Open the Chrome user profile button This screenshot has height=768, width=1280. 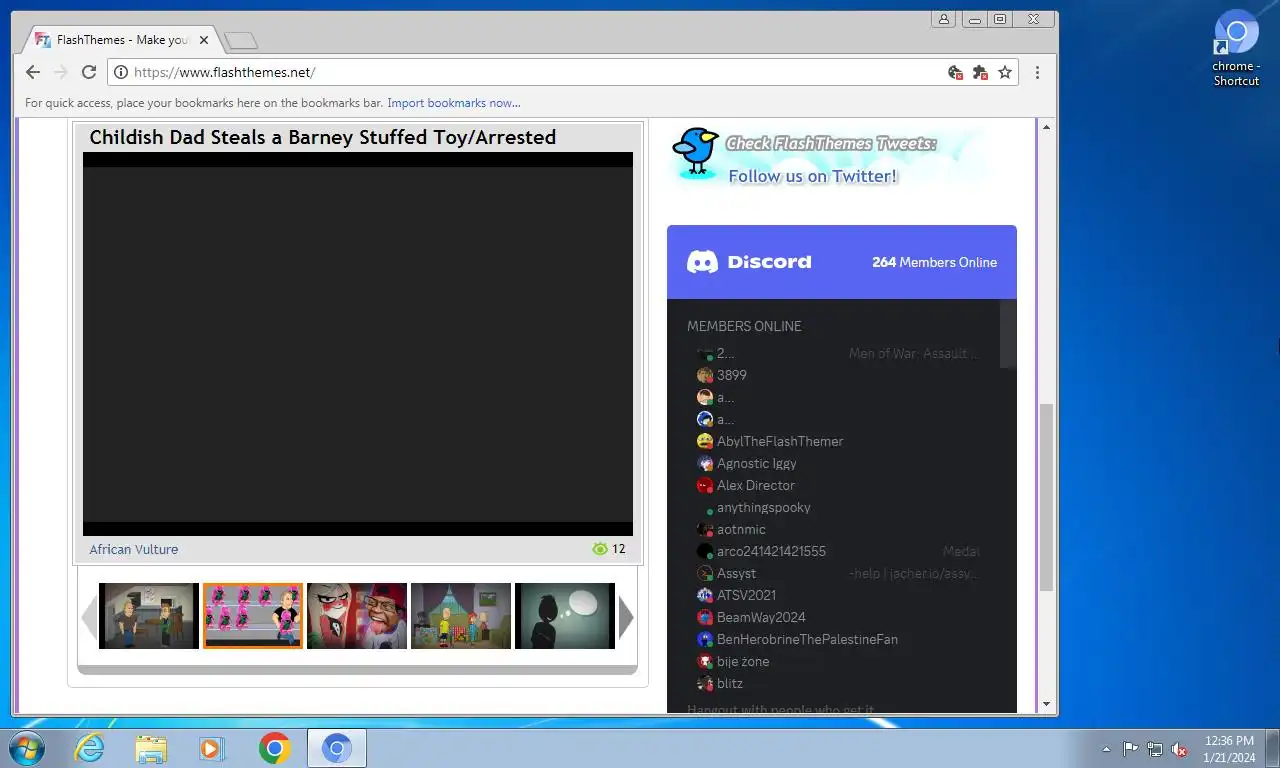pyautogui.click(x=944, y=19)
